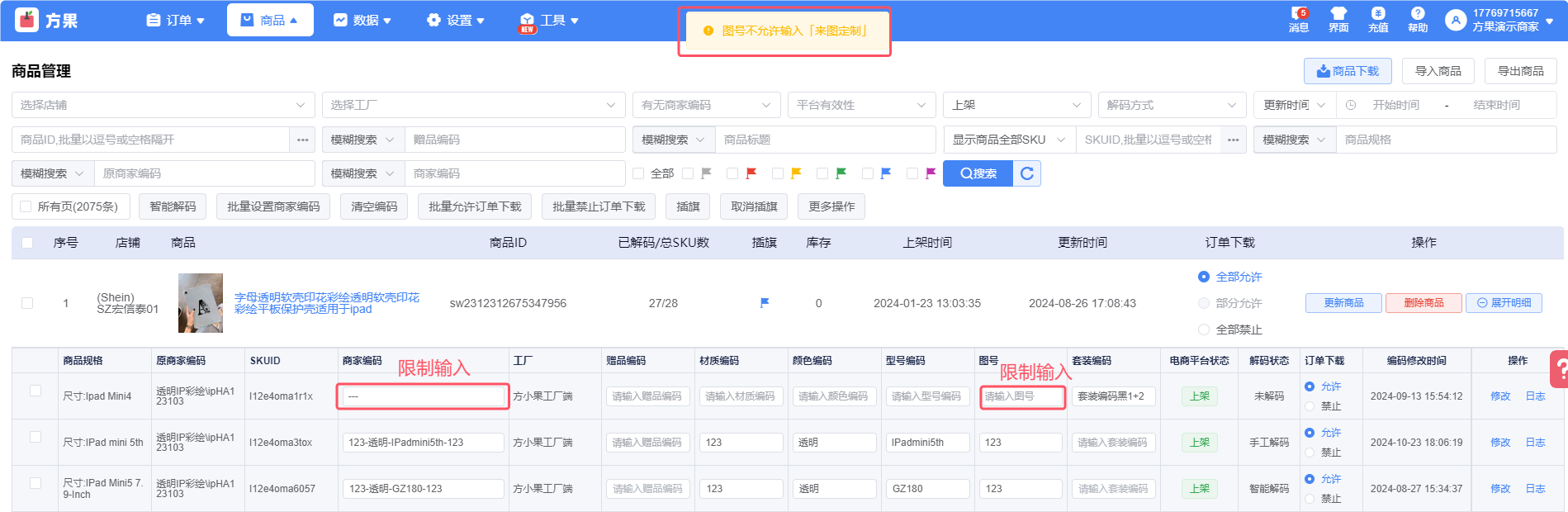Click the blue flag in product row 1
The width and height of the screenshot is (1568, 512).
765,303
